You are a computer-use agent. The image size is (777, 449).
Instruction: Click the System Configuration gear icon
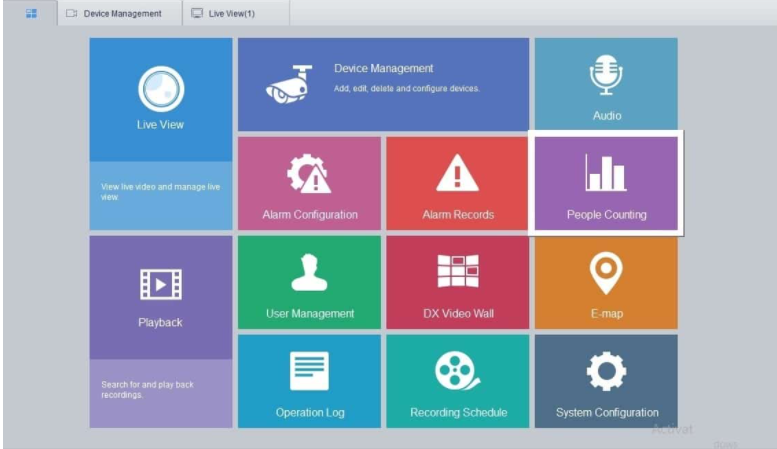(606, 371)
